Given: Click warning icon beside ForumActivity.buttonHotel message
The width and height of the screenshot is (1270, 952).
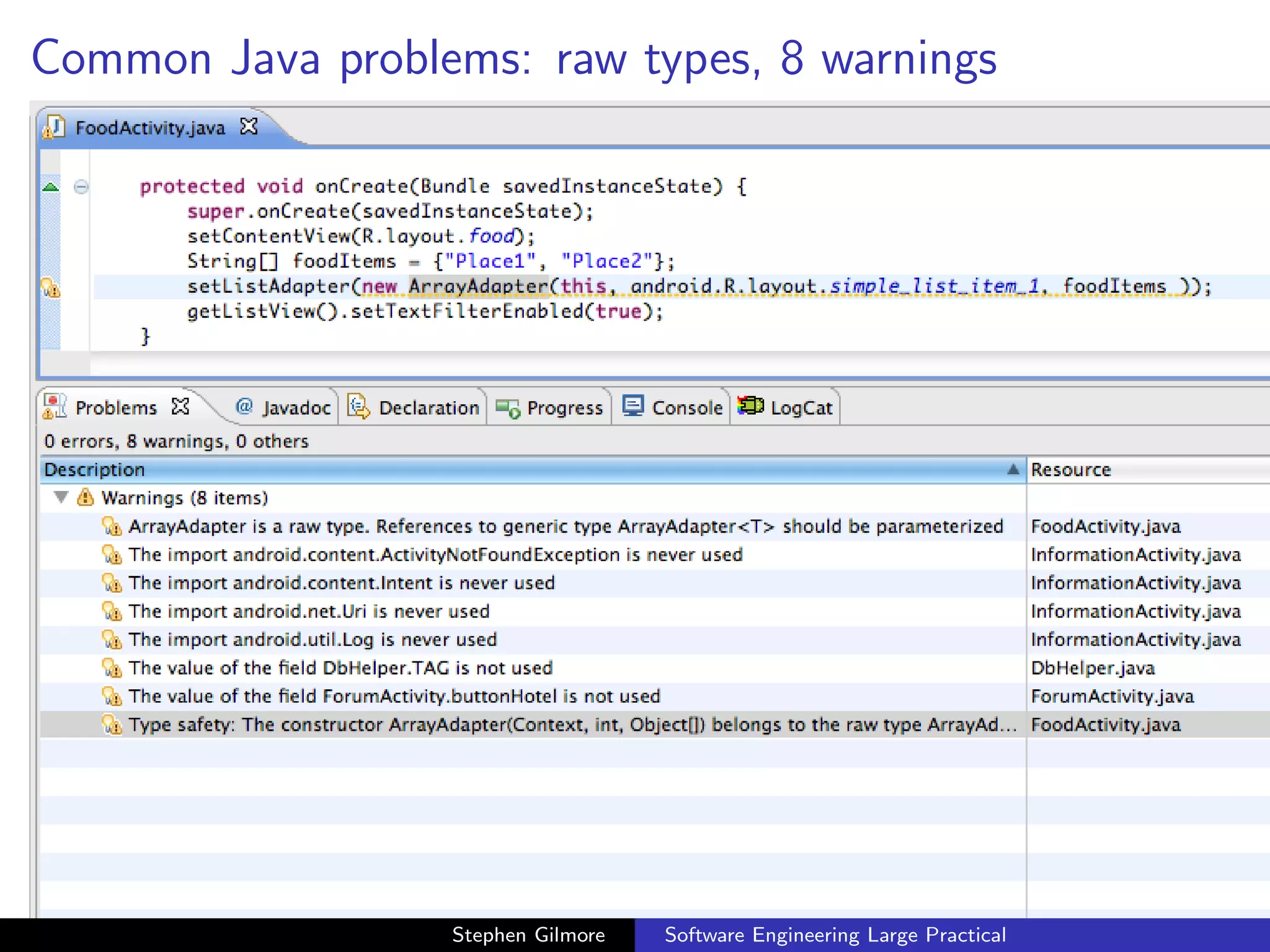Looking at the screenshot, I should point(112,697).
